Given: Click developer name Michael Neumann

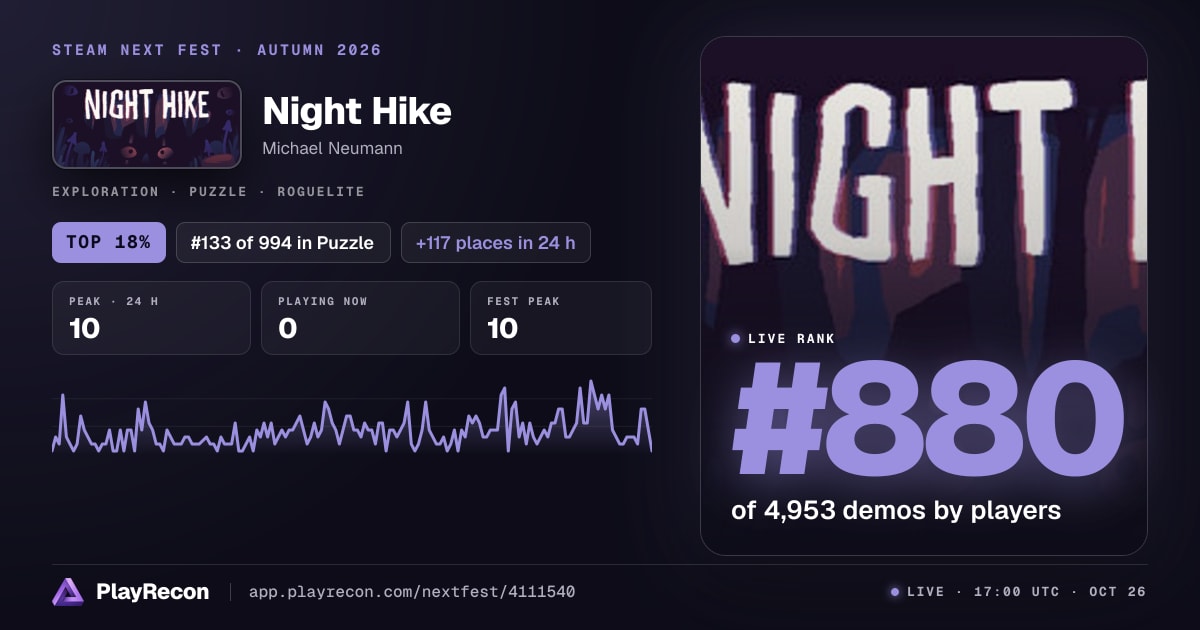Looking at the screenshot, I should click(333, 148).
